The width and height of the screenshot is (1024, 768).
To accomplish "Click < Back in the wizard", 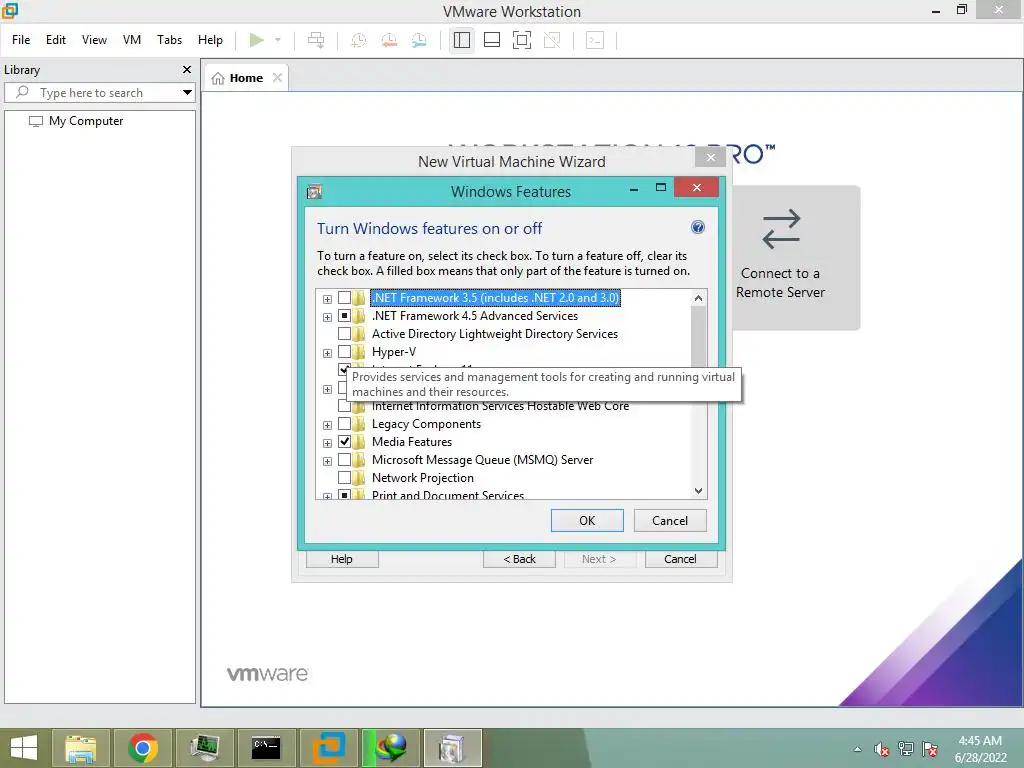I will (519, 559).
